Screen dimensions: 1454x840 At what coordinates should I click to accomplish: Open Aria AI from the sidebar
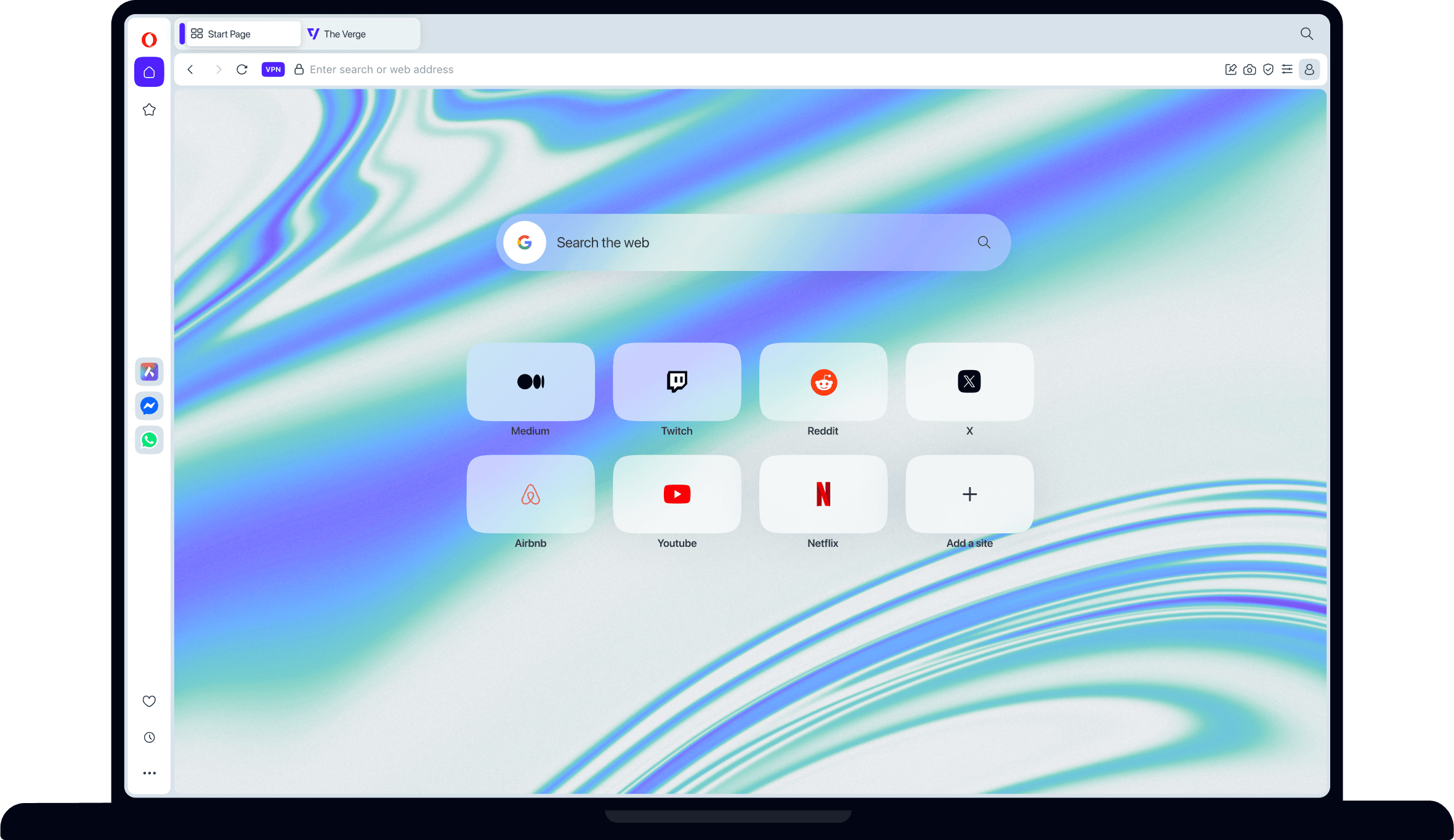(x=149, y=371)
